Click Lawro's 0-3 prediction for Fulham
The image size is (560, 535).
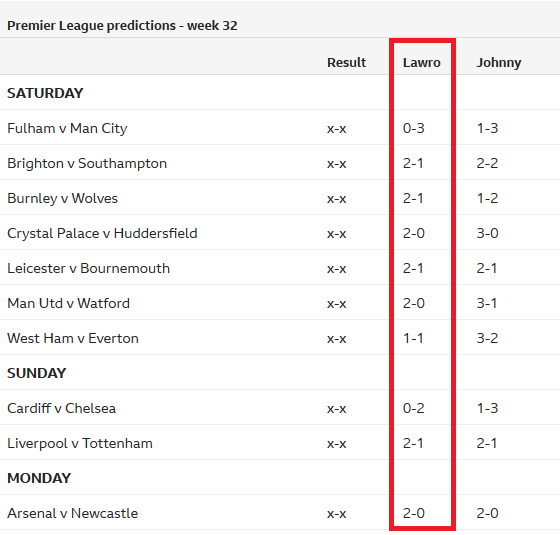414,128
